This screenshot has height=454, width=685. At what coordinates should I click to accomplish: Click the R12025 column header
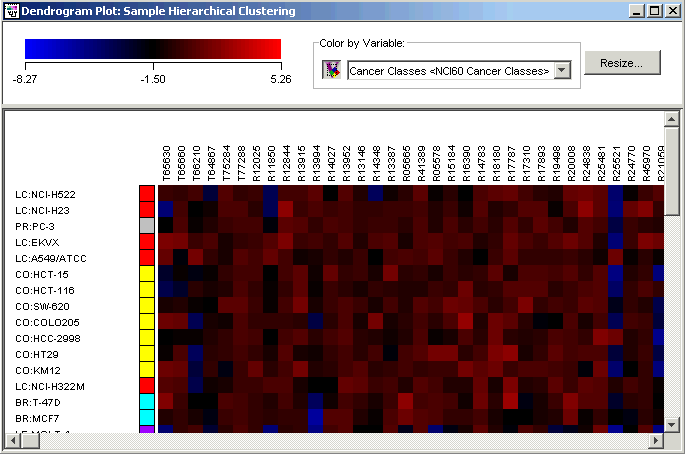point(256,163)
